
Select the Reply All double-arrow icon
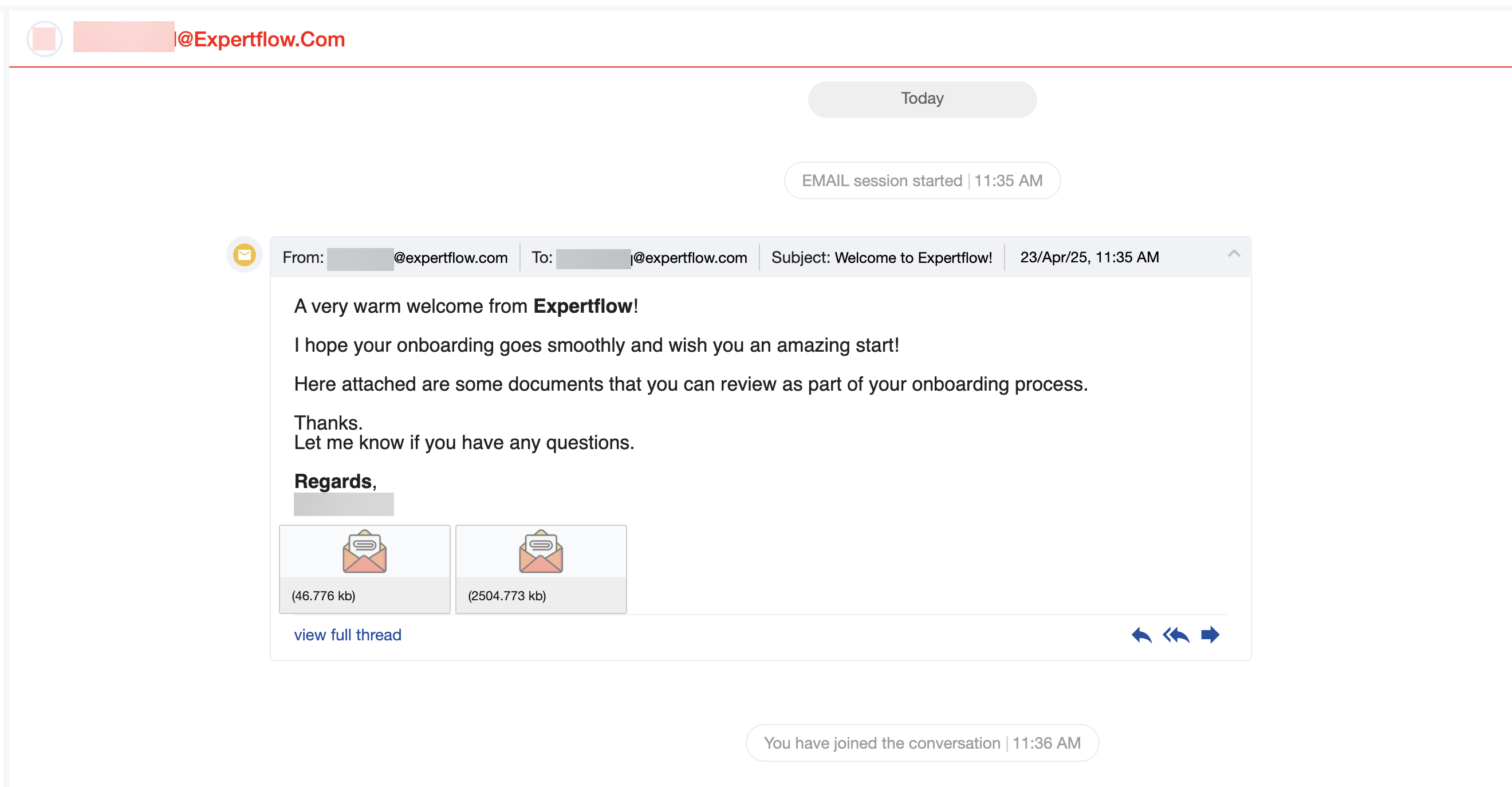pos(1176,635)
